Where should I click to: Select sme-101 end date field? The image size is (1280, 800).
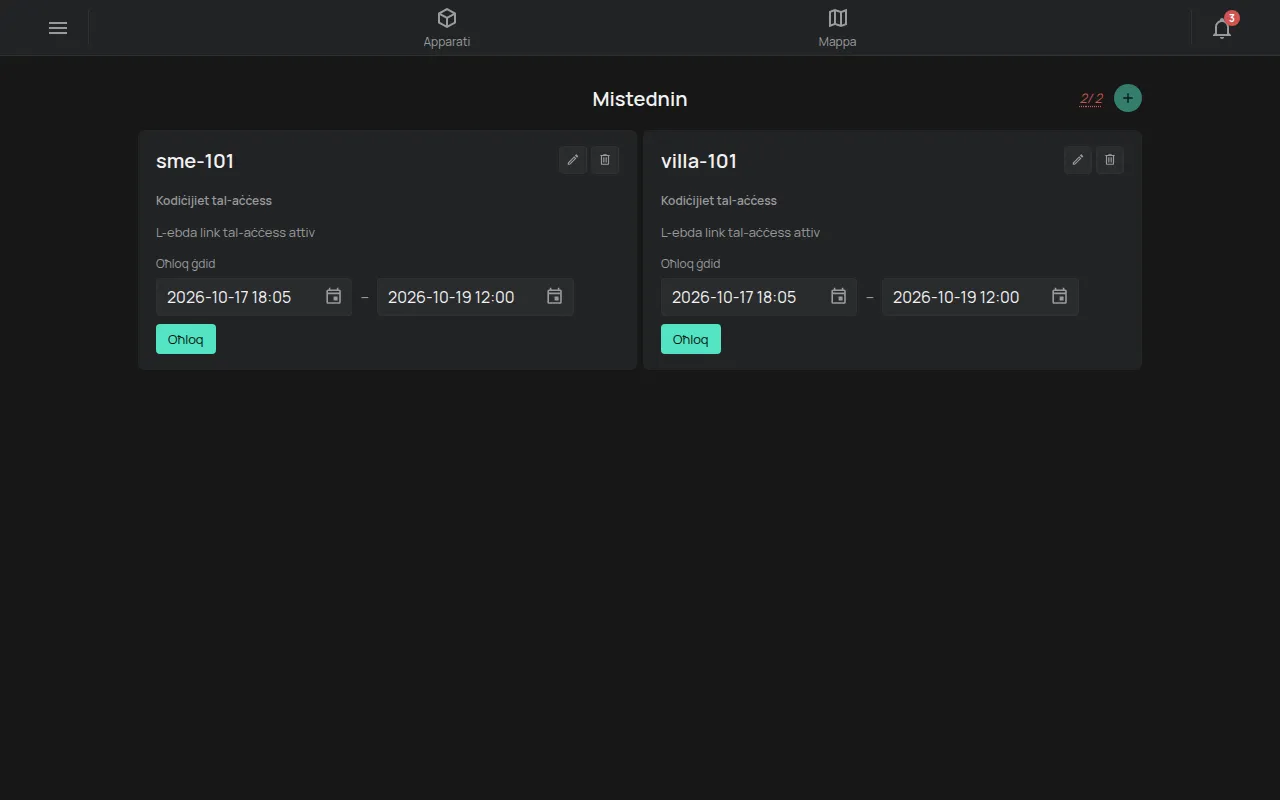(x=475, y=297)
